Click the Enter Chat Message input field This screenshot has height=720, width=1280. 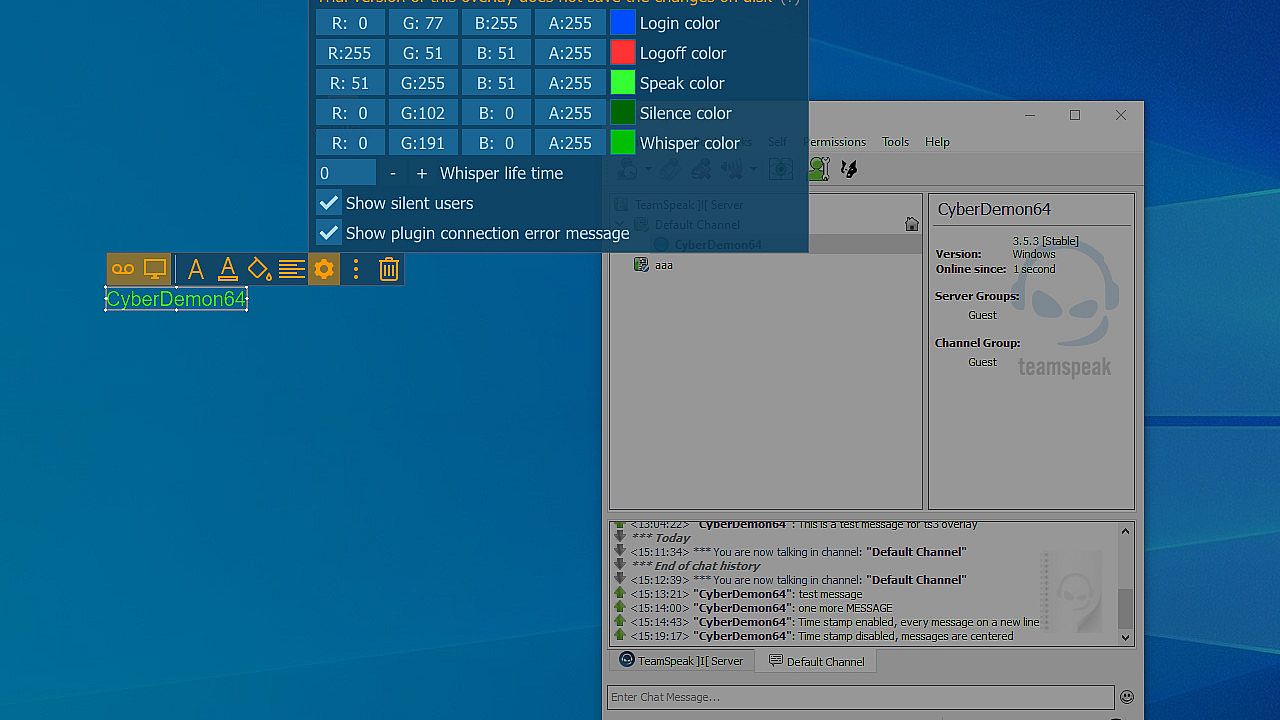[x=860, y=697]
